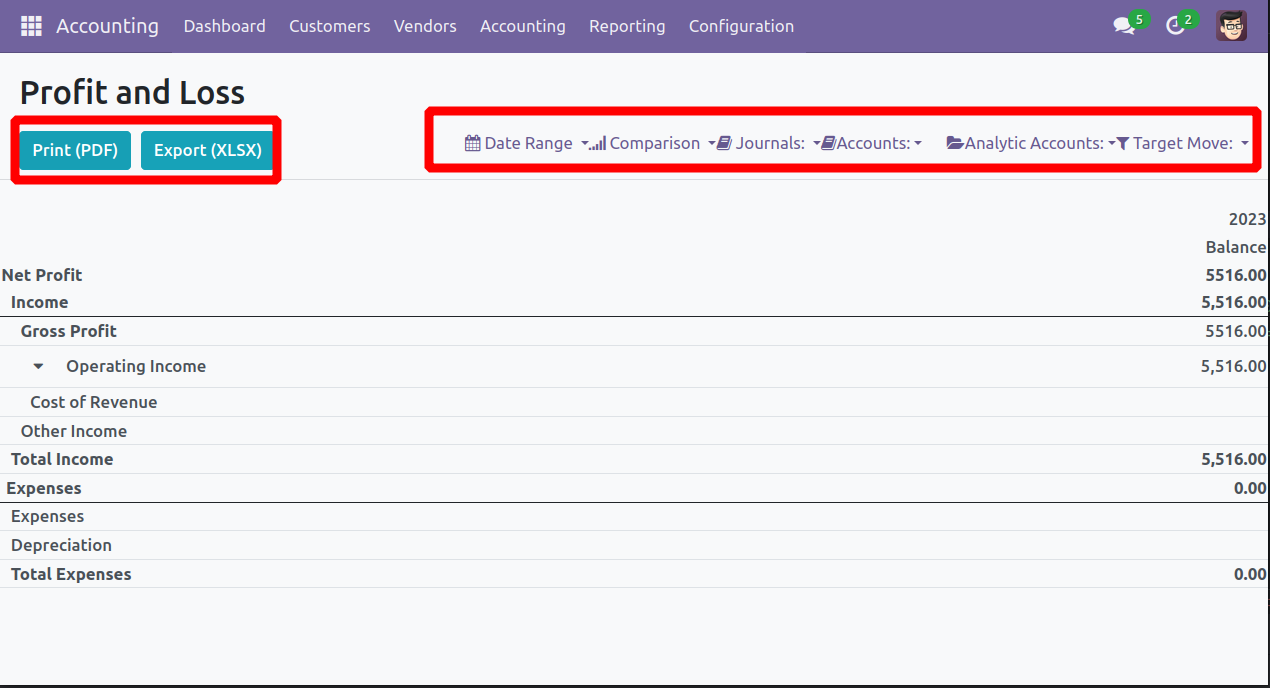
Task: Open the Customers menu
Action: tap(330, 26)
